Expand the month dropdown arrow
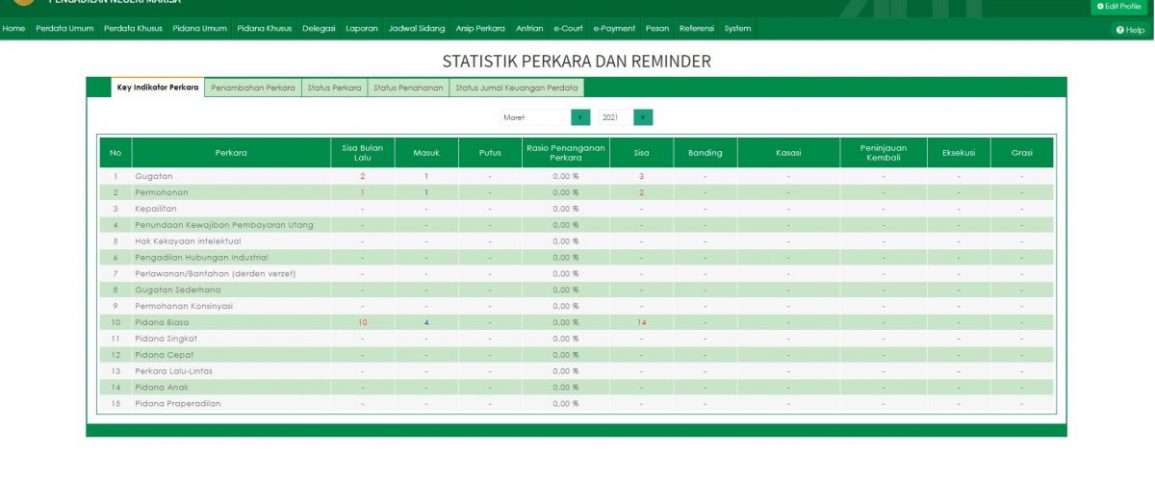This screenshot has height=480, width=1155. pos(580,117)
